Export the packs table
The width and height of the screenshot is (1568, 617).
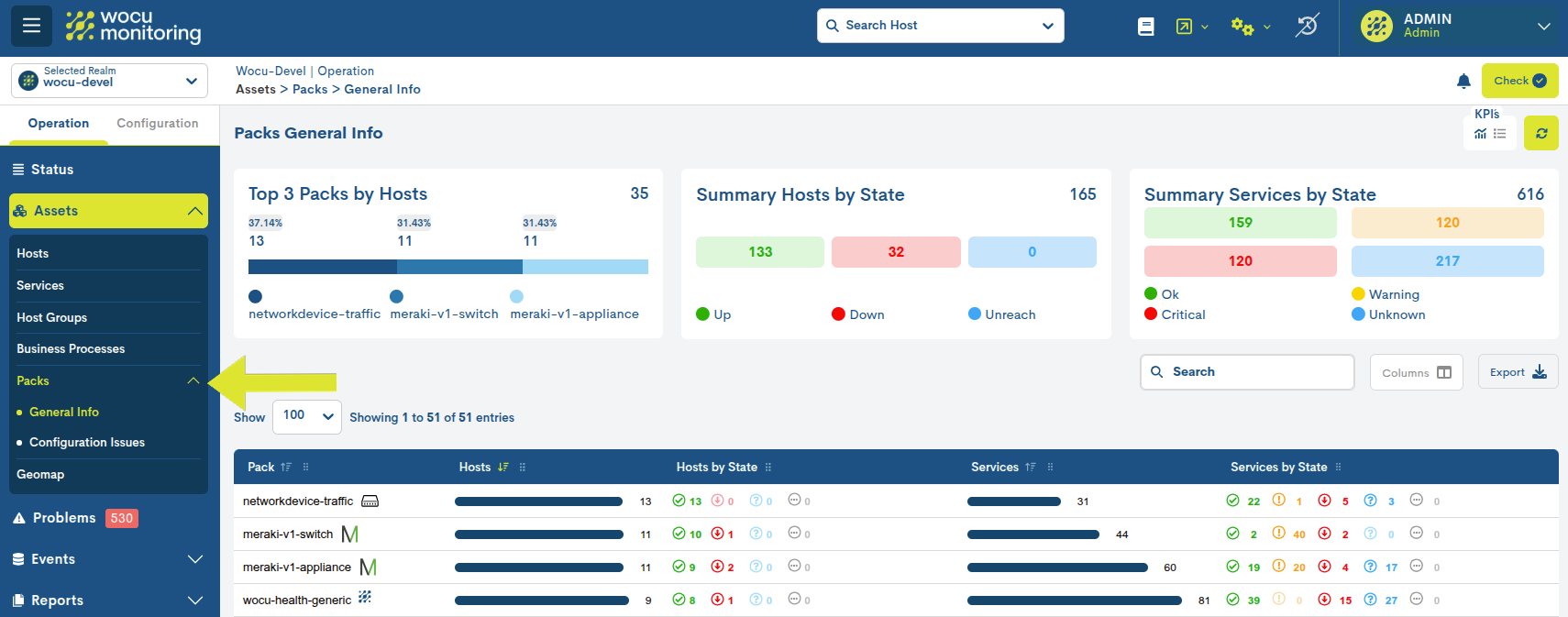point(1517,372)
